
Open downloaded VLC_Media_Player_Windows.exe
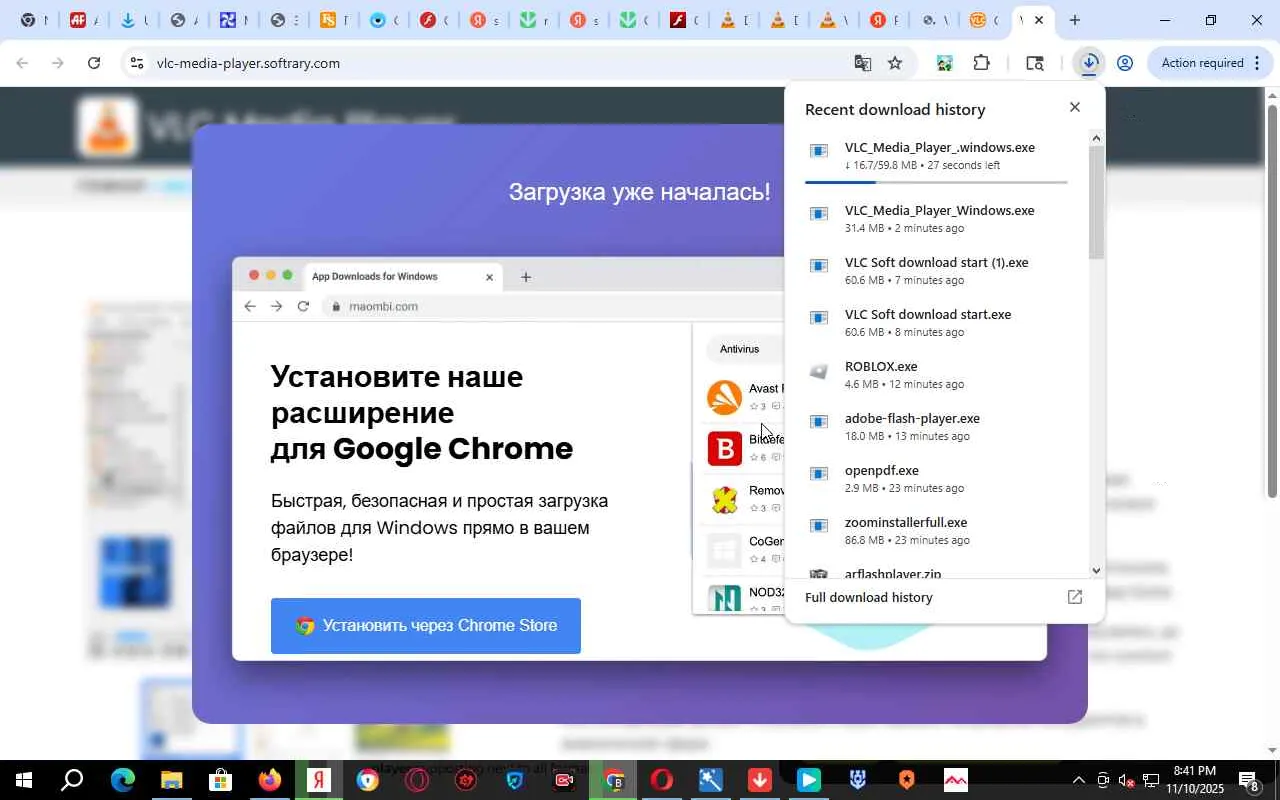[x=936, y=219]
